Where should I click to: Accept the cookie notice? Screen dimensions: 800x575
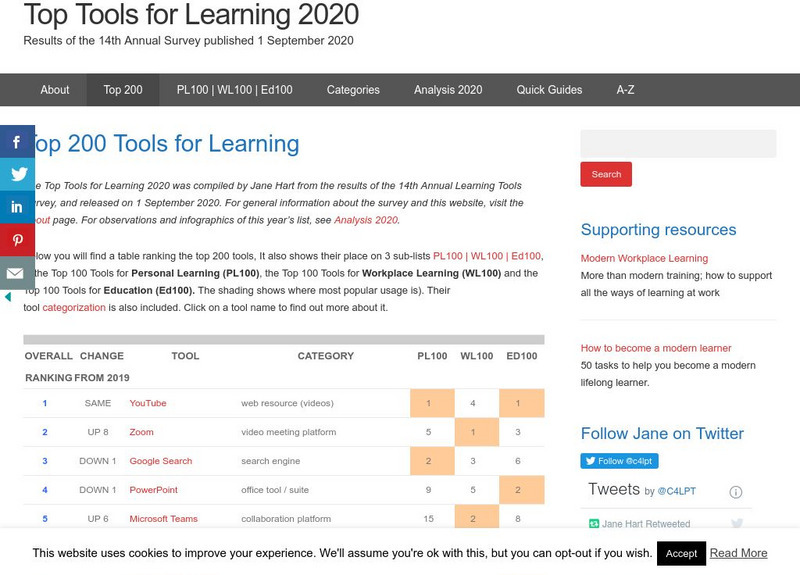681,553
